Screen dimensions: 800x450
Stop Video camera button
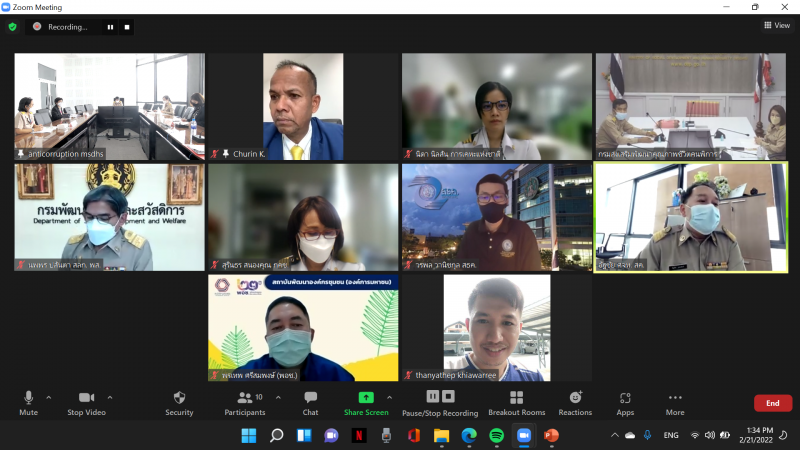click(86, 403)
